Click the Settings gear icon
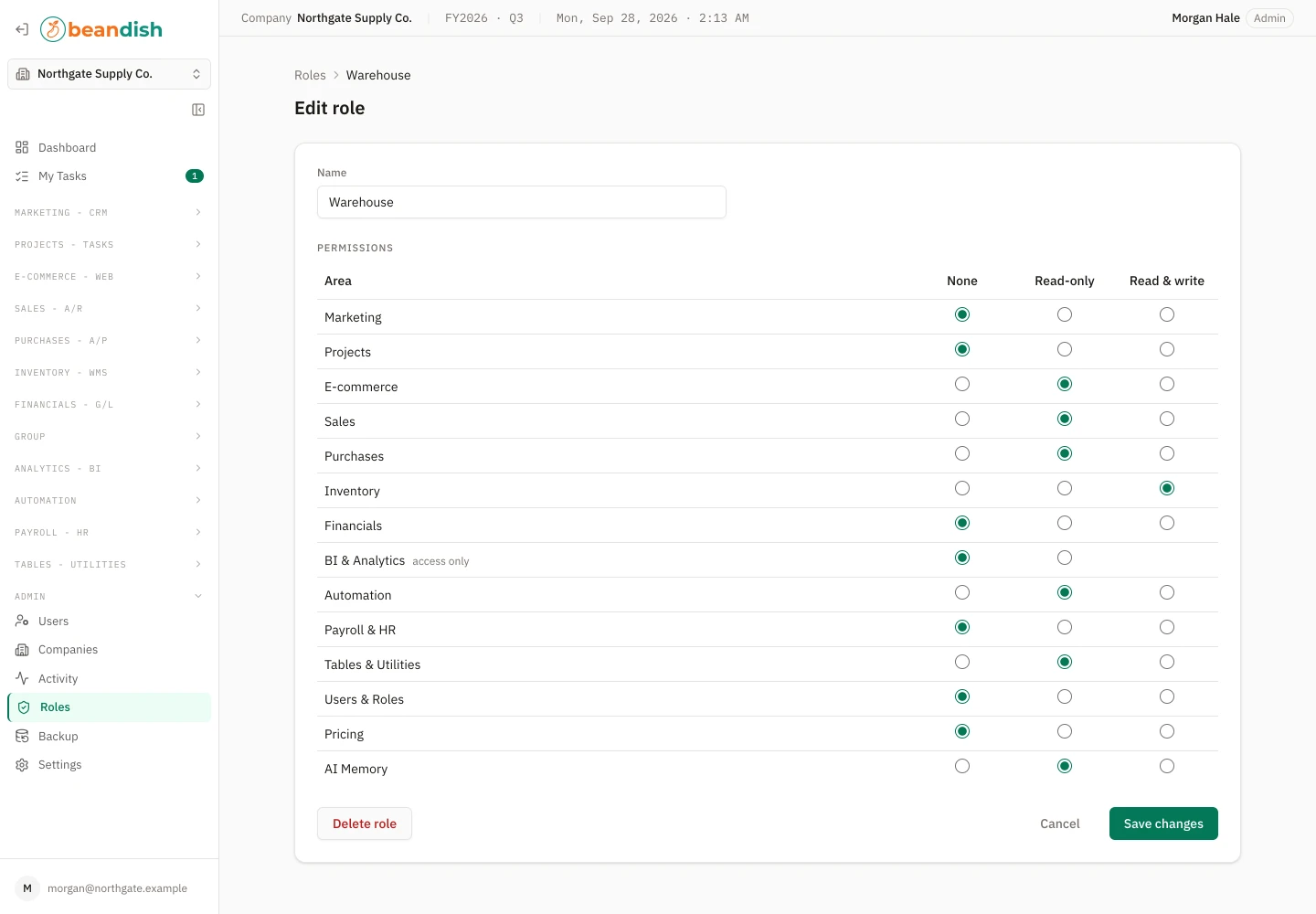 pyautogui.click(x=22, y=765)
